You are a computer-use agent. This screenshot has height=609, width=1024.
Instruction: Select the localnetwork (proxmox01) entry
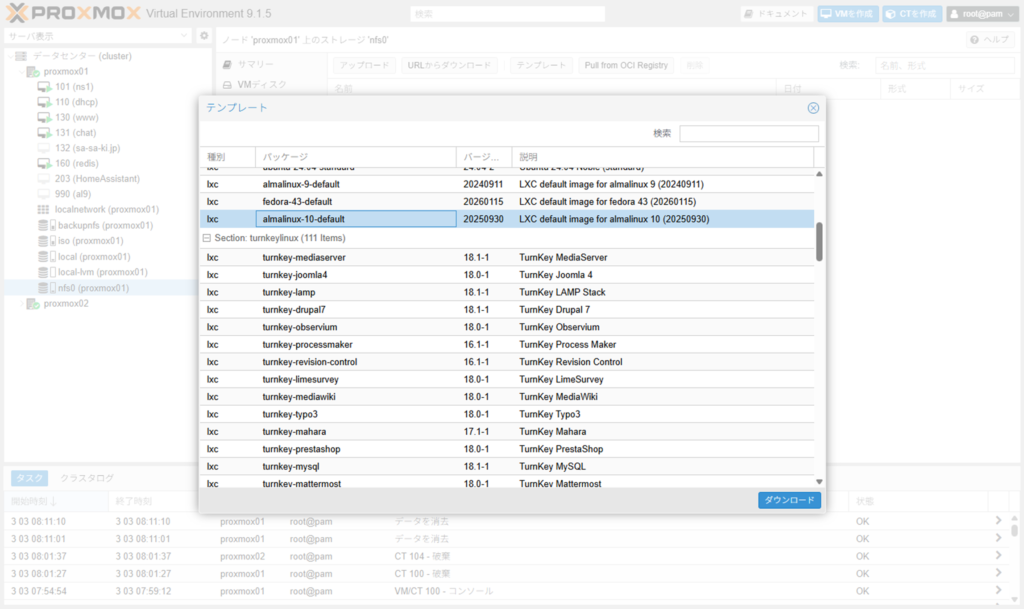point(107,210)
